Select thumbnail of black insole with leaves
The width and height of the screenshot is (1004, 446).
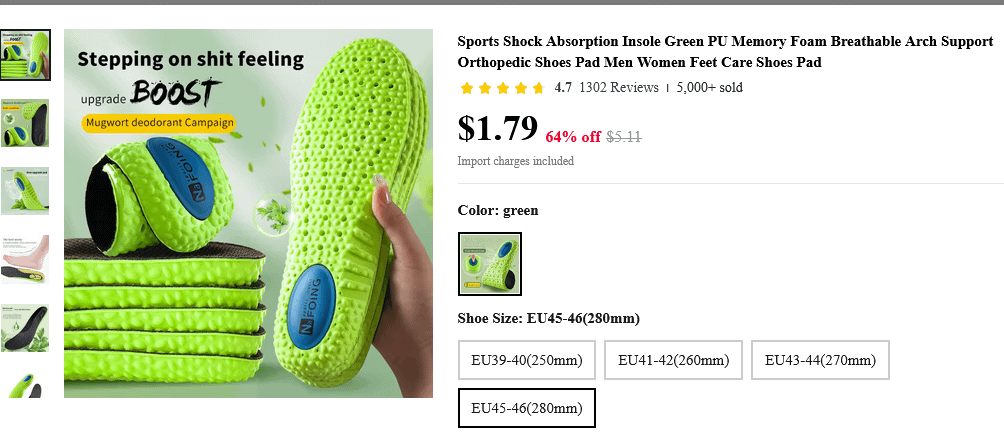[25, 328]
